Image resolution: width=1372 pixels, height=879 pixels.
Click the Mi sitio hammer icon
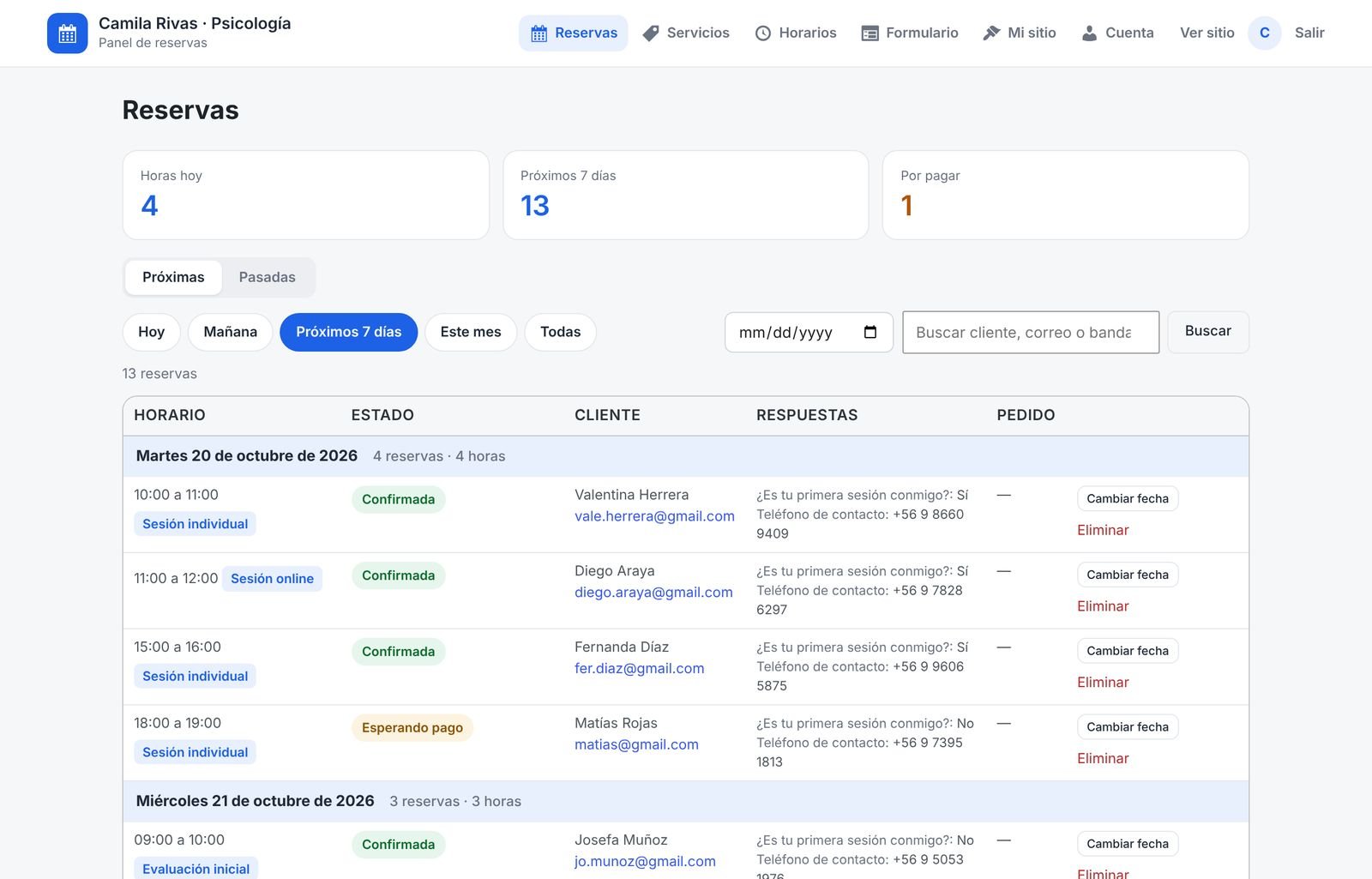point(991,33)
